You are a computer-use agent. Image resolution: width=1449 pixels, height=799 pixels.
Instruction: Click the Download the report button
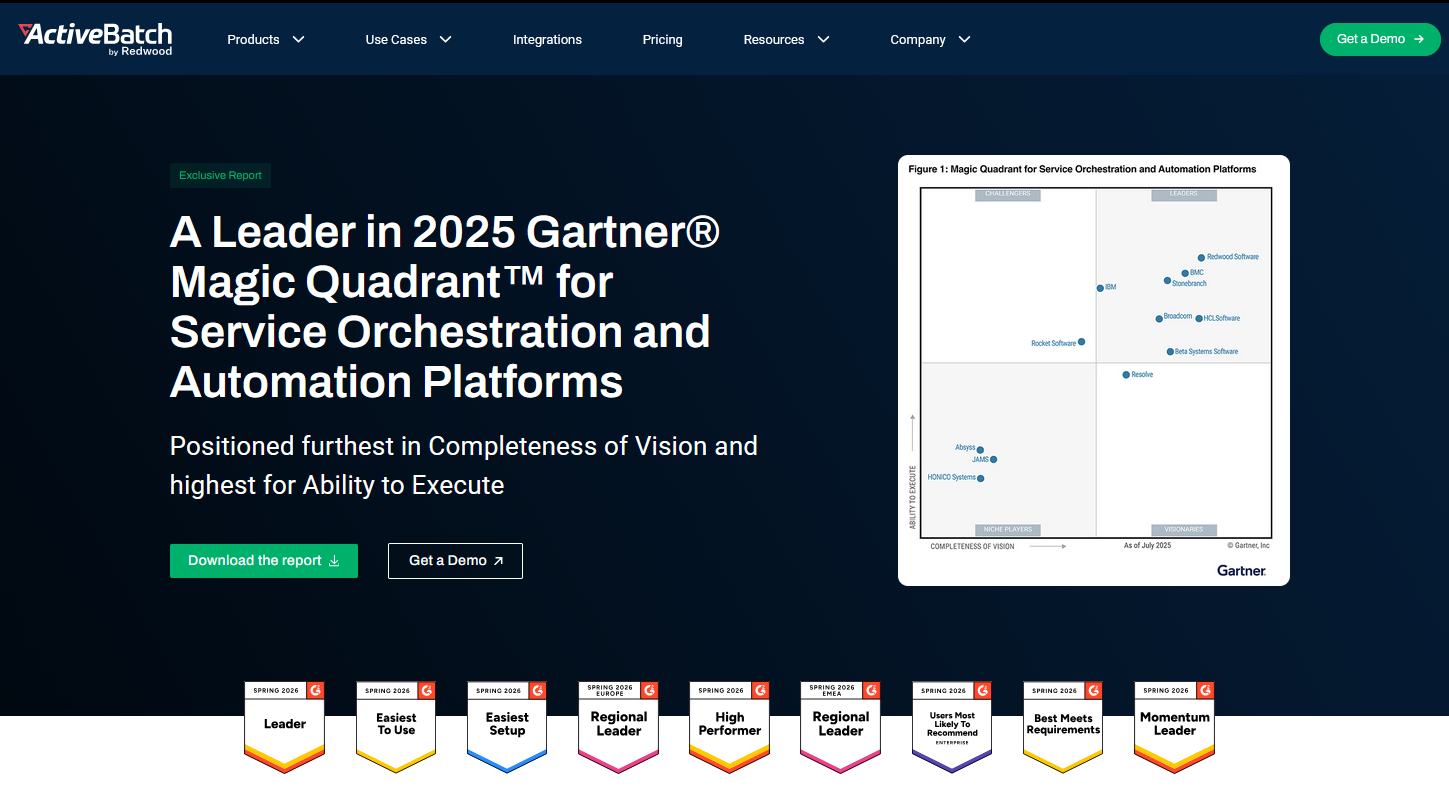[x=264, y=561]
